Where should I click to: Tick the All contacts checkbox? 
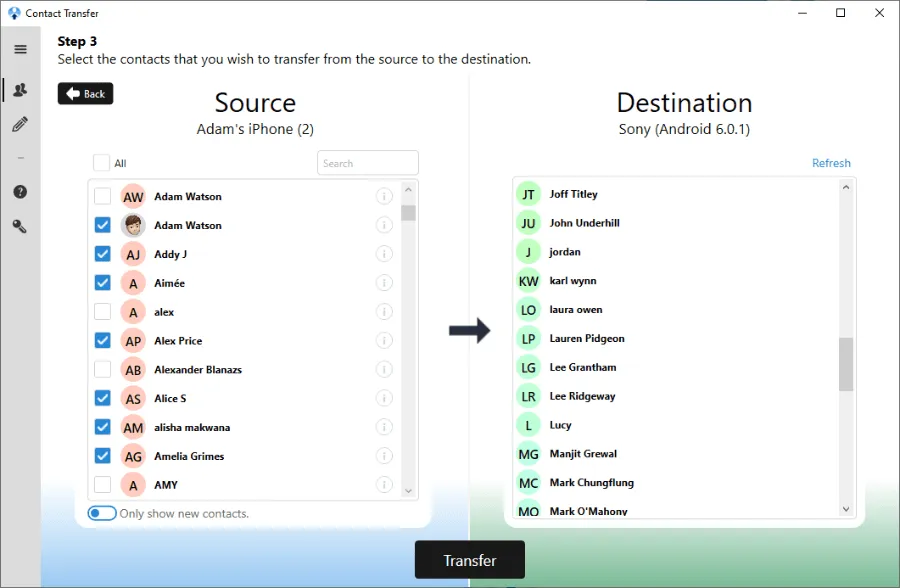102,163
